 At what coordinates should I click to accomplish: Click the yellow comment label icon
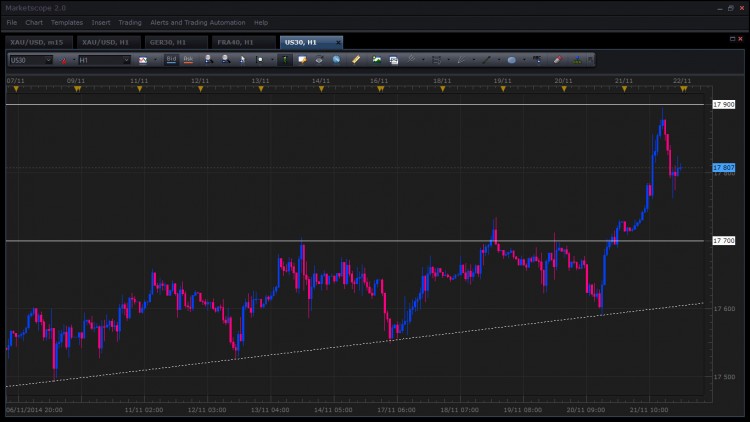(302, 60)
